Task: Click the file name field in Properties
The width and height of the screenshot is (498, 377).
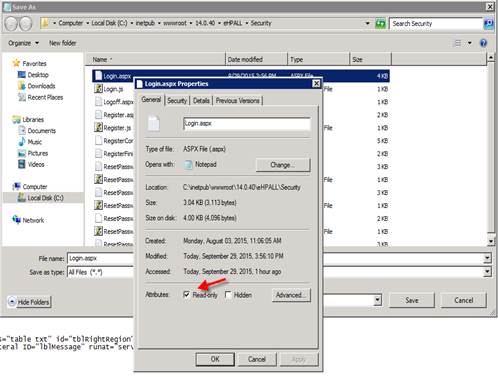Action: coord(247,123)
